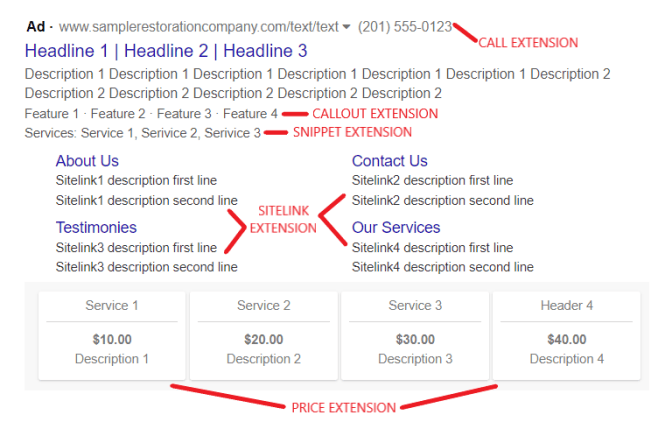Click the Feature 1 callout text
Image resolution: width=658 pixels, height=436 pixels.
tap(49, 114)
